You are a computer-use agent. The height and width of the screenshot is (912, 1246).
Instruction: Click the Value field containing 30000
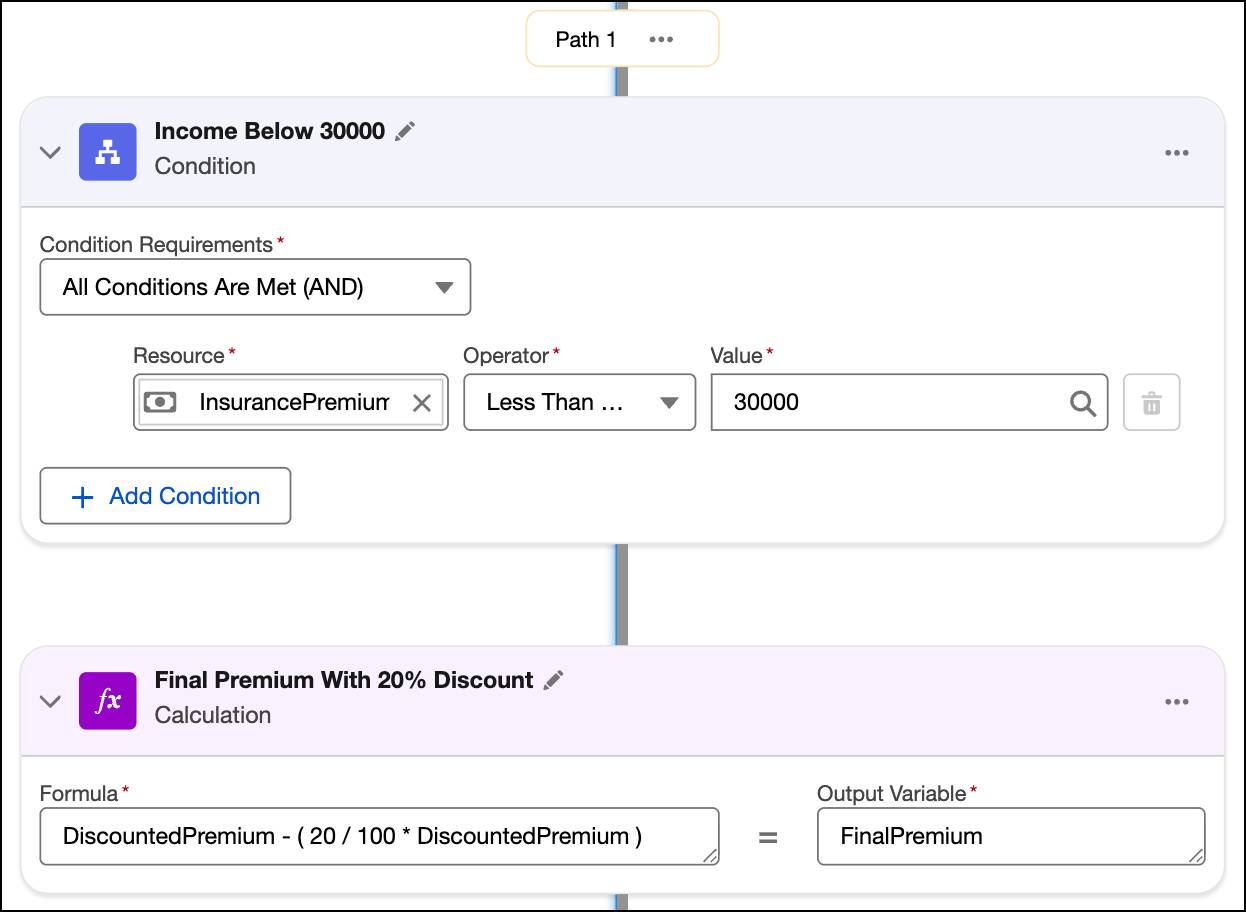pyautogui.click(x=890, y=403)
